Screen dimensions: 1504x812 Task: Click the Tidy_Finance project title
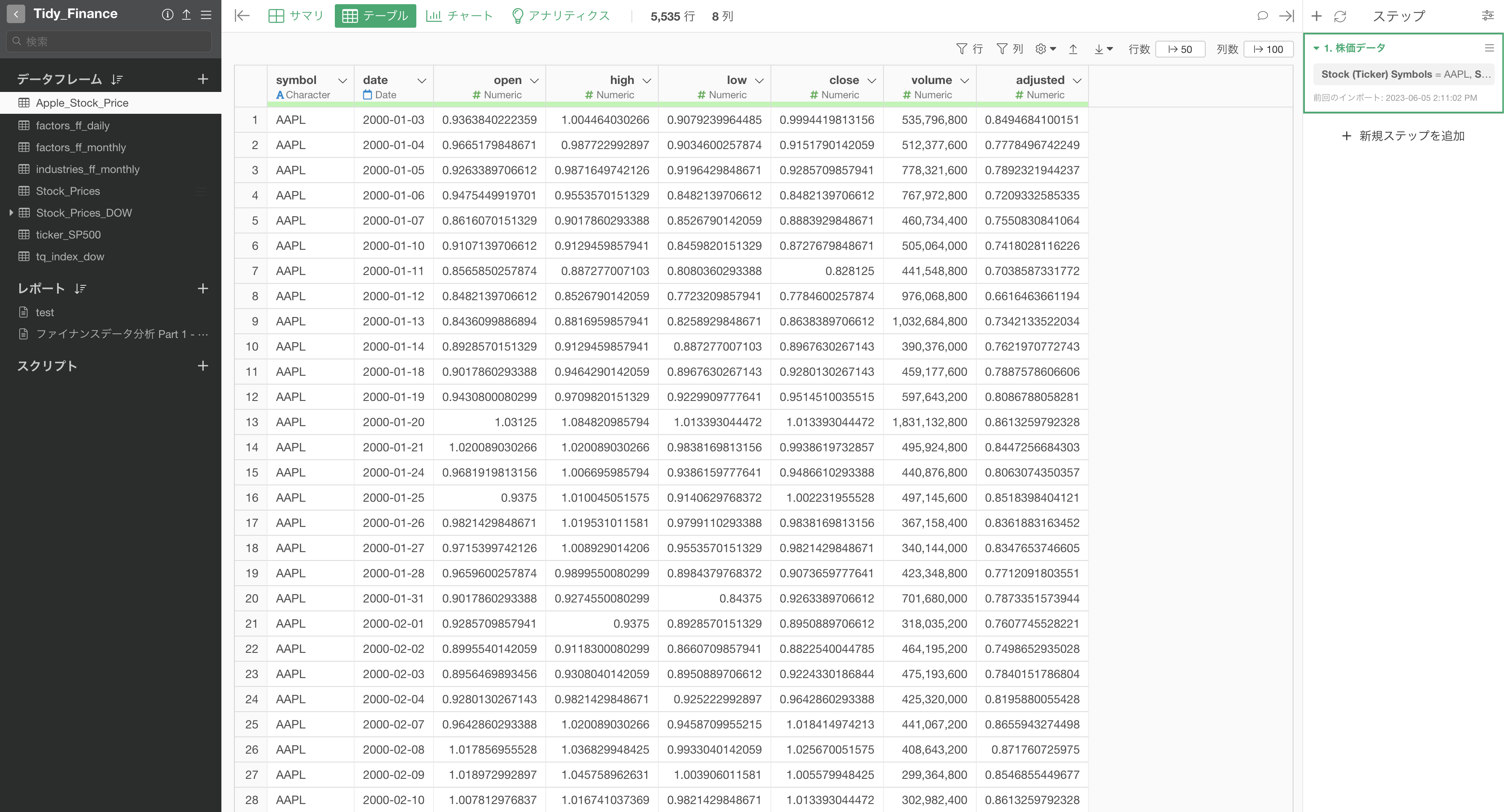click(x=75, y=14)
